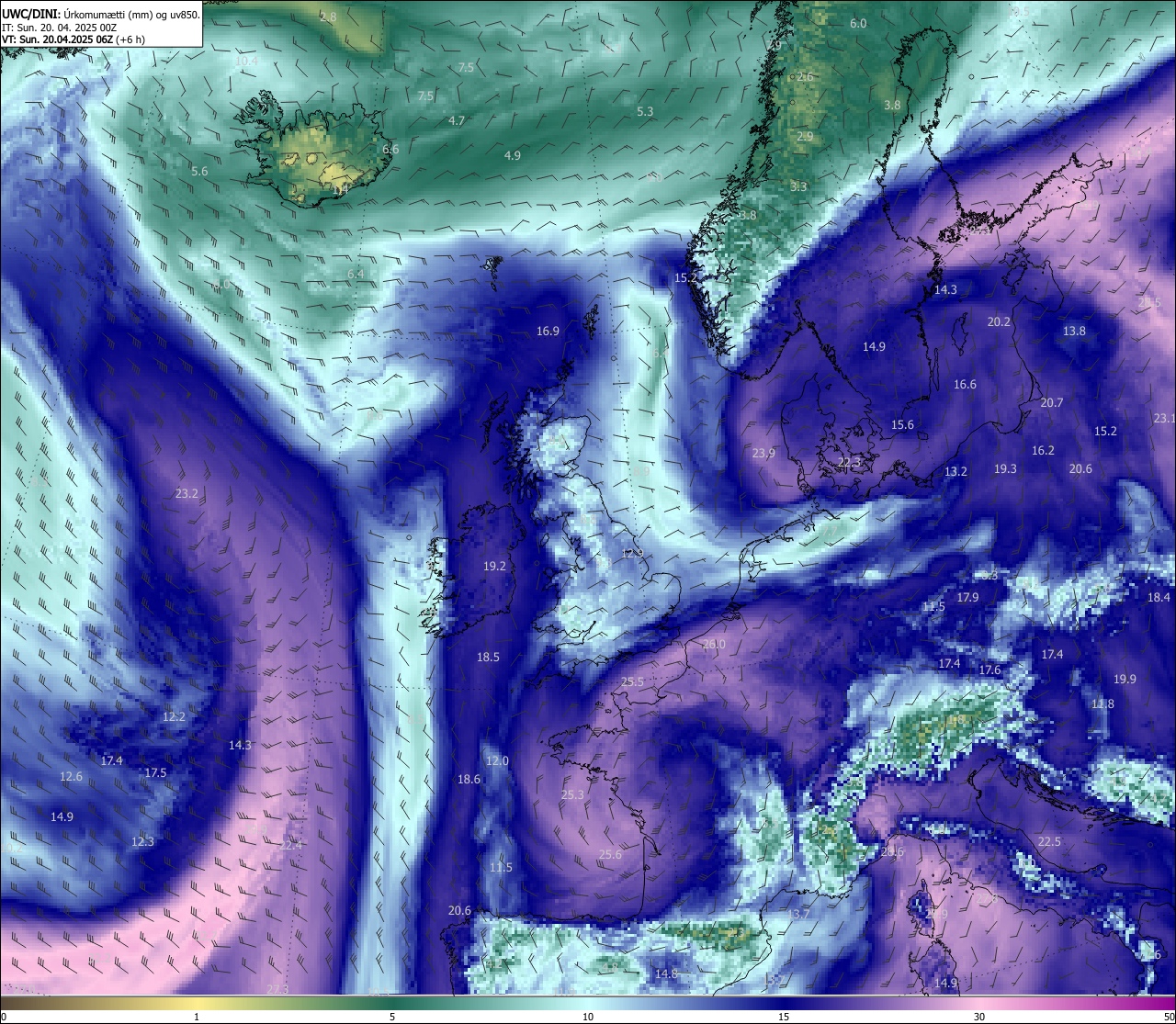Click the 10.4 value northwest of Iceland

tap(246, 62)
